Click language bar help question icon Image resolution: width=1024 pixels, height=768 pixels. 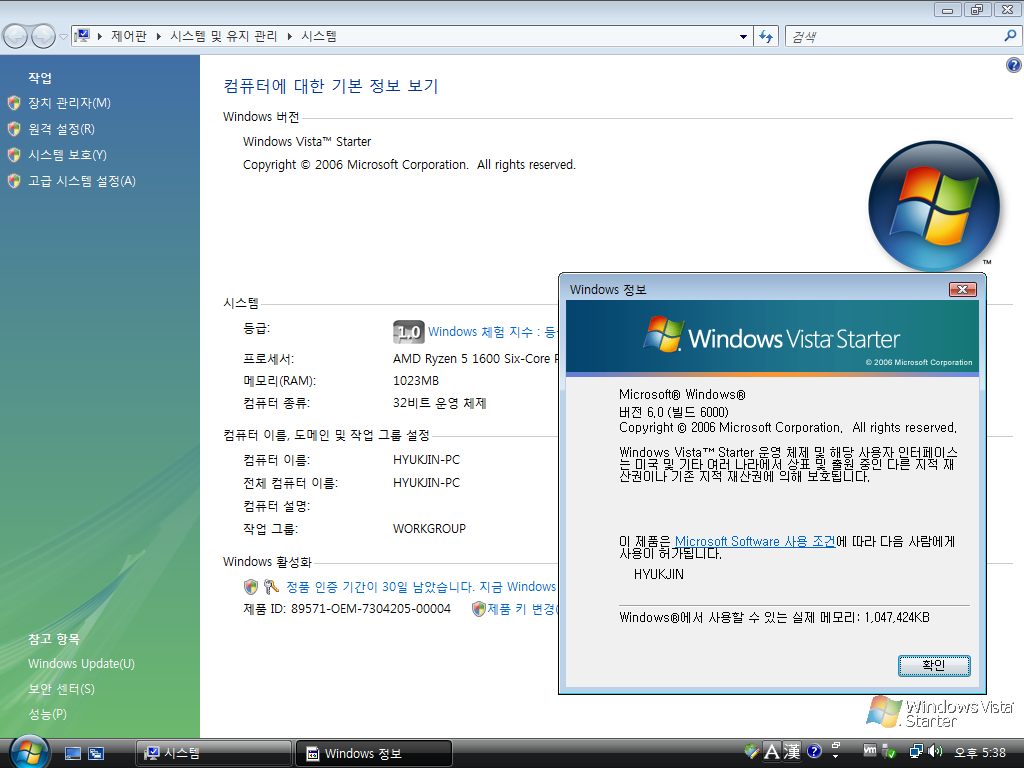[x=814, y=751]
